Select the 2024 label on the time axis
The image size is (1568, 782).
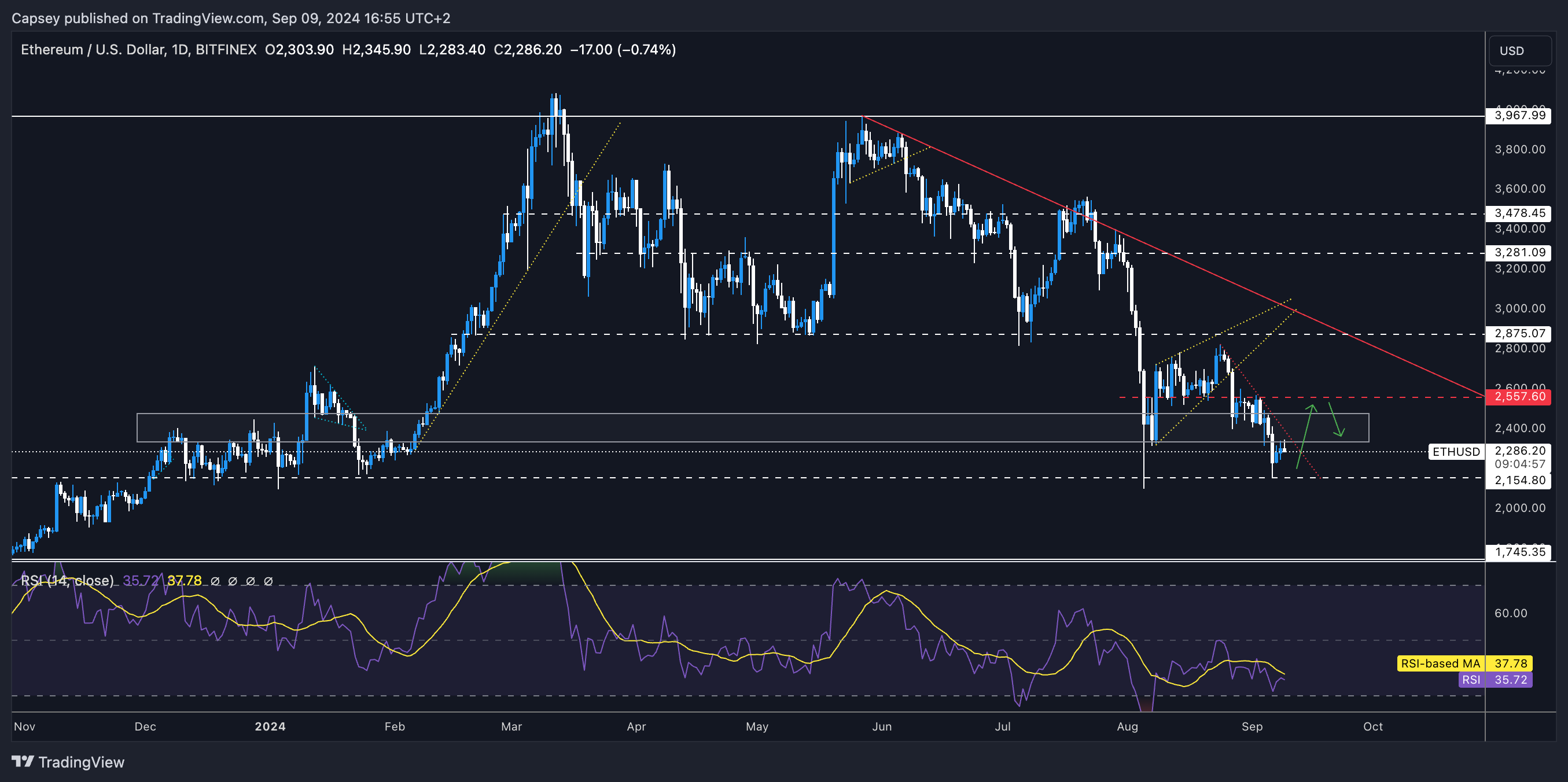tap(271, 726)
